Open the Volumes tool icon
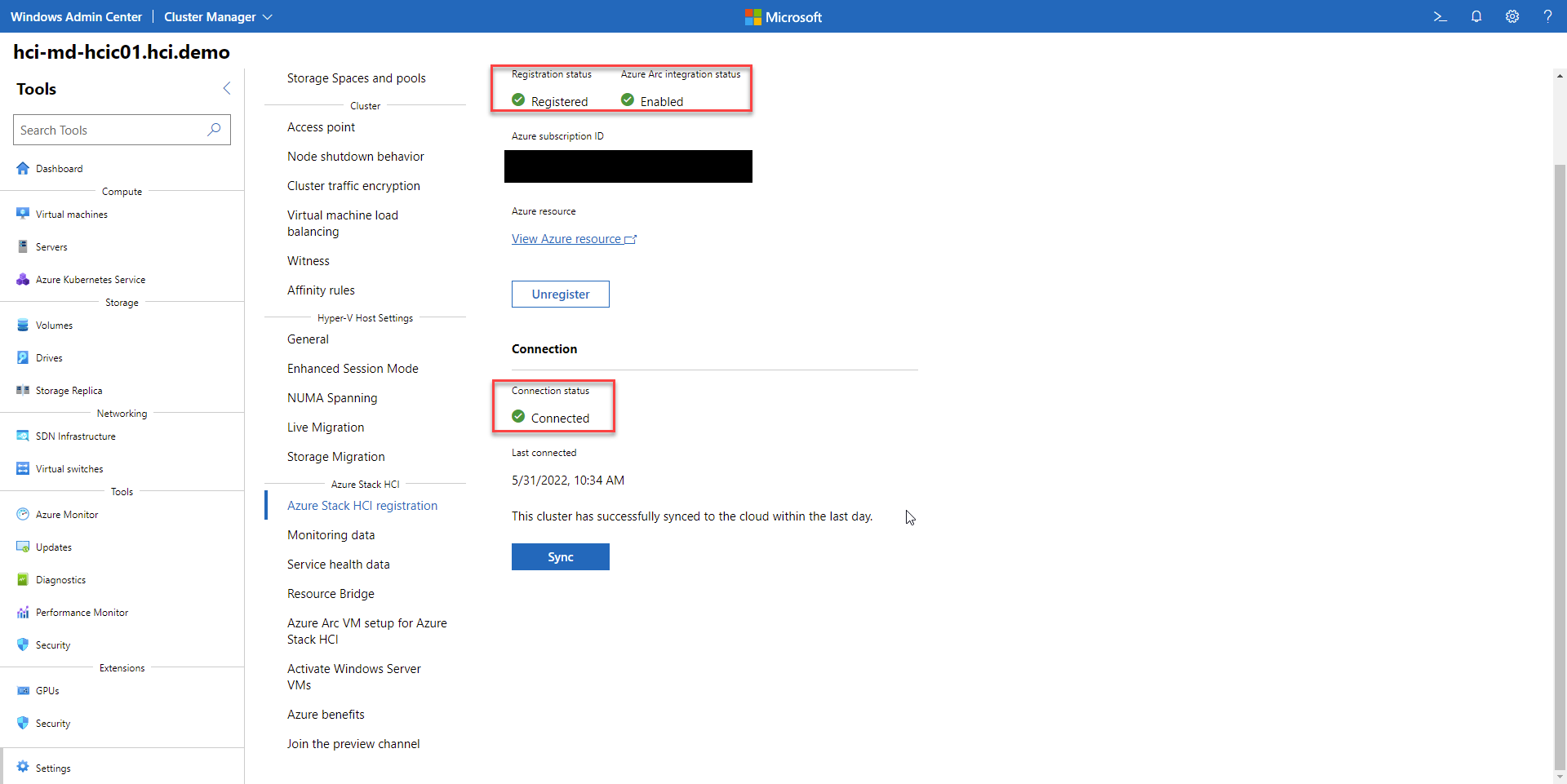This screenshot has width=1567, height=784. [23, 325]
